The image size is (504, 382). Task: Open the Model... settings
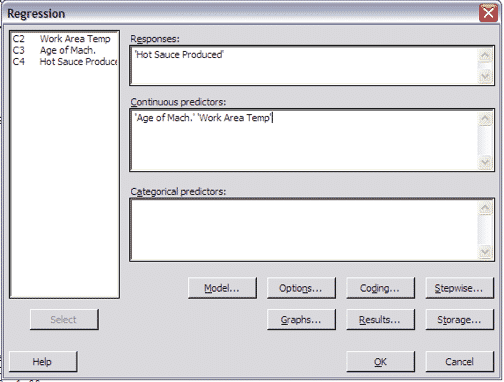(x=222, y=288)
